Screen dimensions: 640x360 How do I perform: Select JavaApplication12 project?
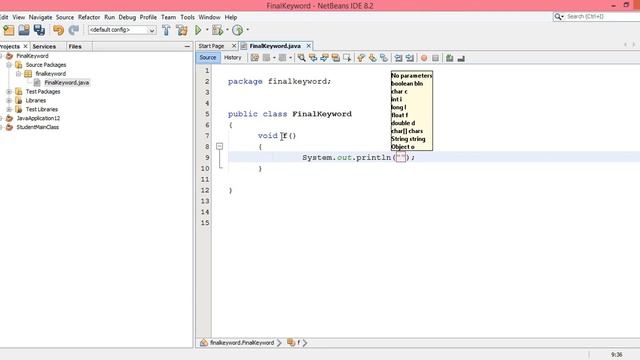(38, 118)
